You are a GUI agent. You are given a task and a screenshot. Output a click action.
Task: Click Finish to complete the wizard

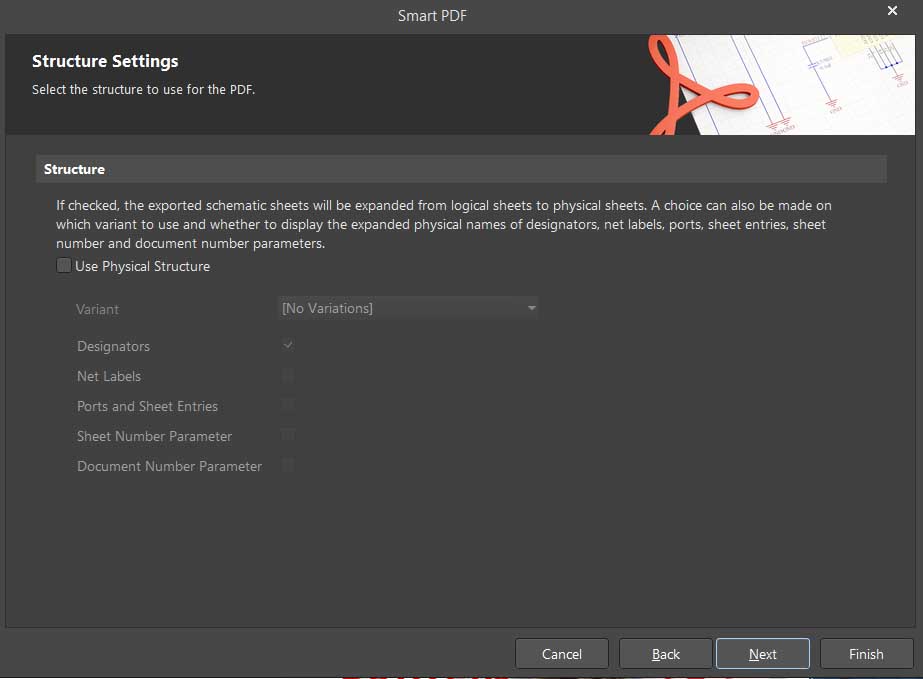[866, 654]
